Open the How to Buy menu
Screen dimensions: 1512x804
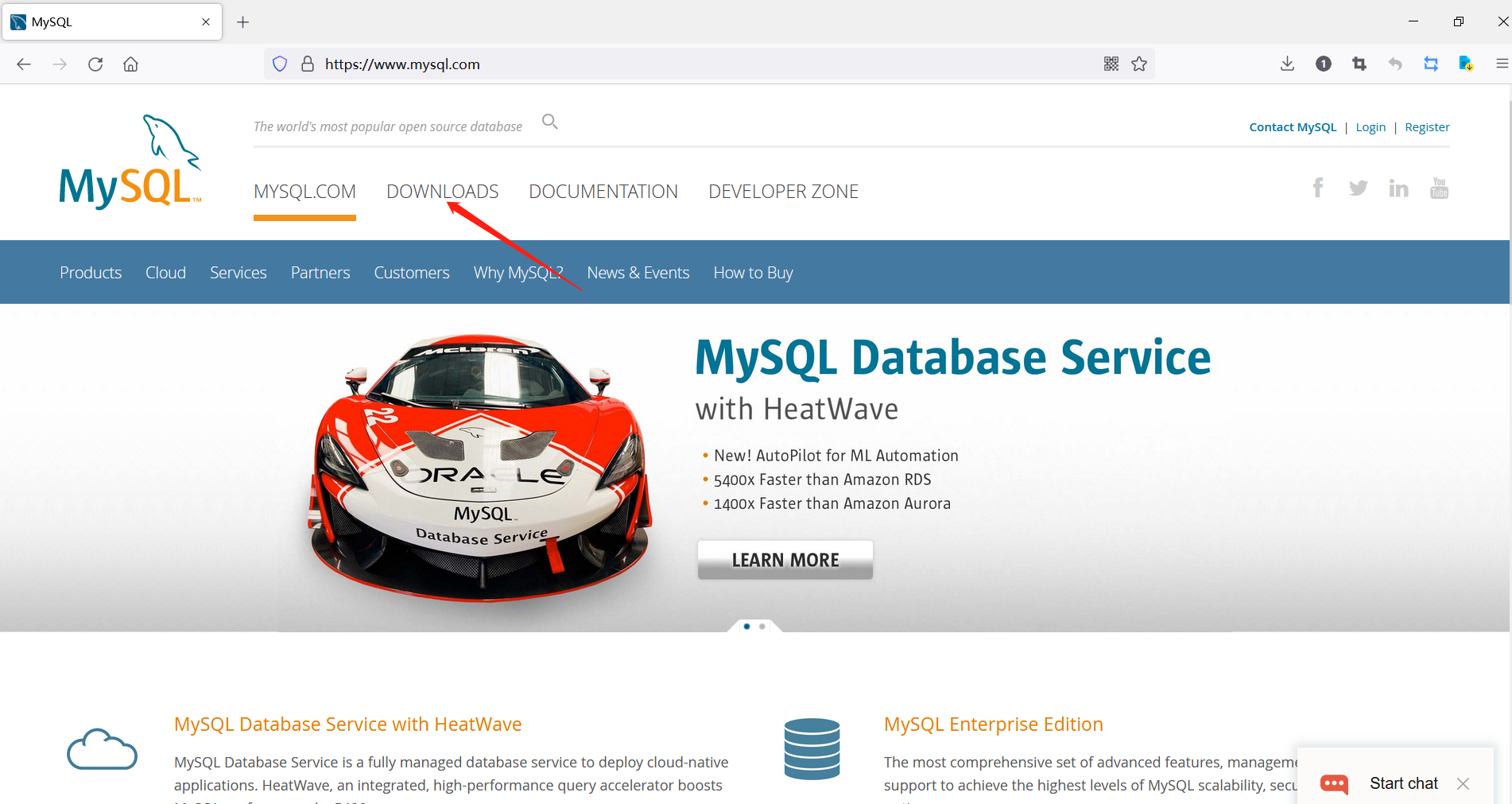click(754, 273)
